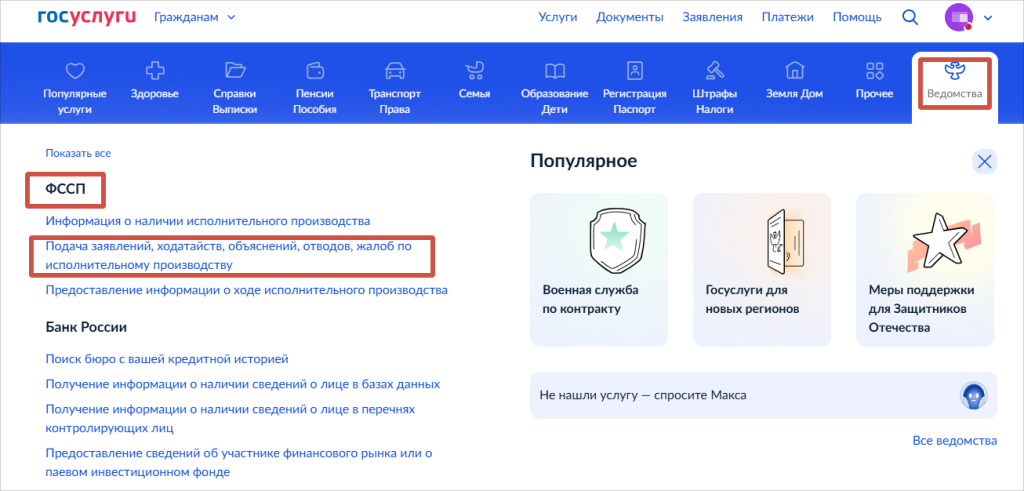Screen dimensions: 1024x491
Task: Expand the user profile avatar menu
Action: (x=969, y=17)
